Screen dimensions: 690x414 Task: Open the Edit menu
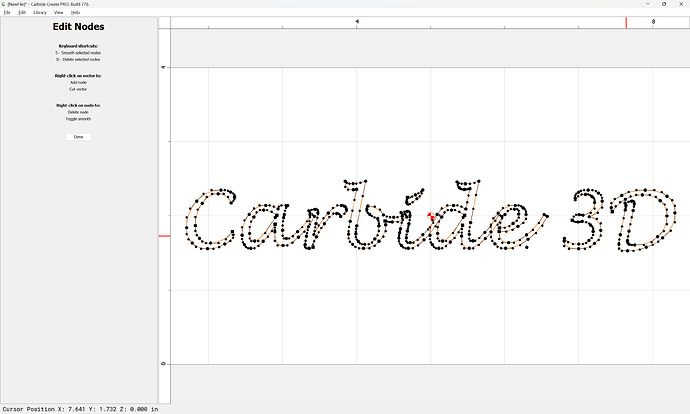click(x=22, y=12)
